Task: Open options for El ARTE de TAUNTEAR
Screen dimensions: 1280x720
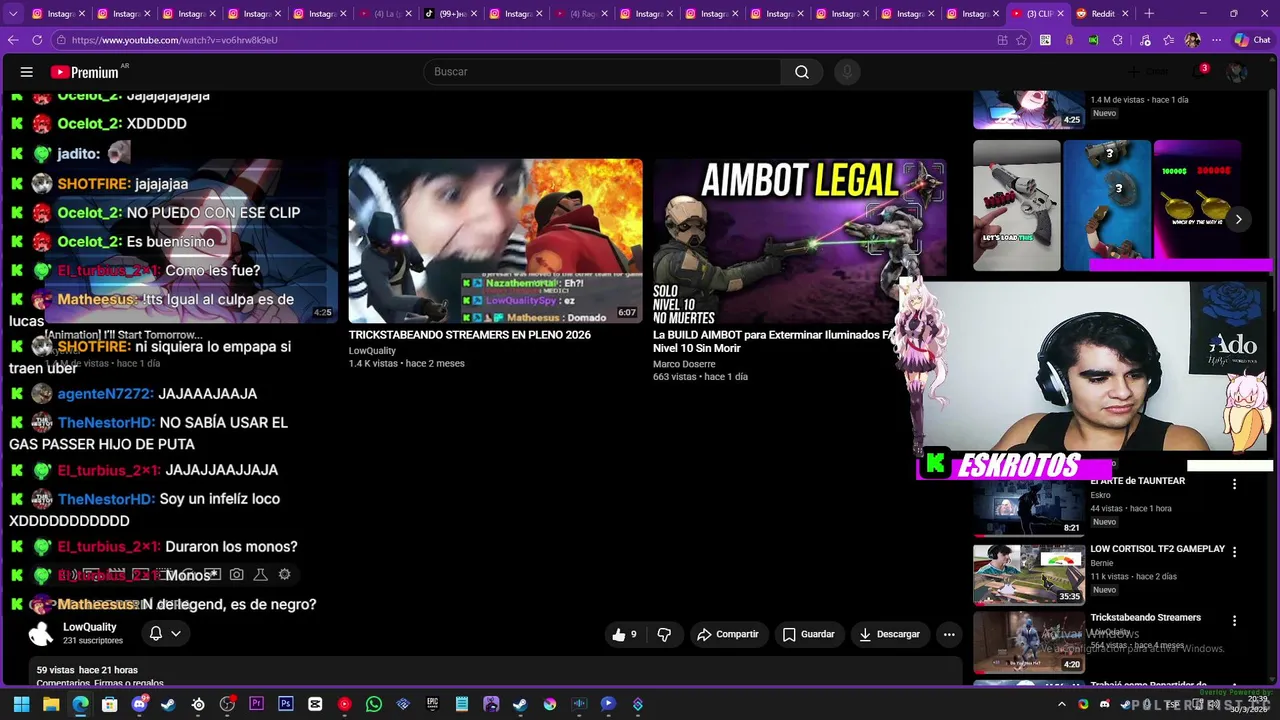Action: [1234, 483]
